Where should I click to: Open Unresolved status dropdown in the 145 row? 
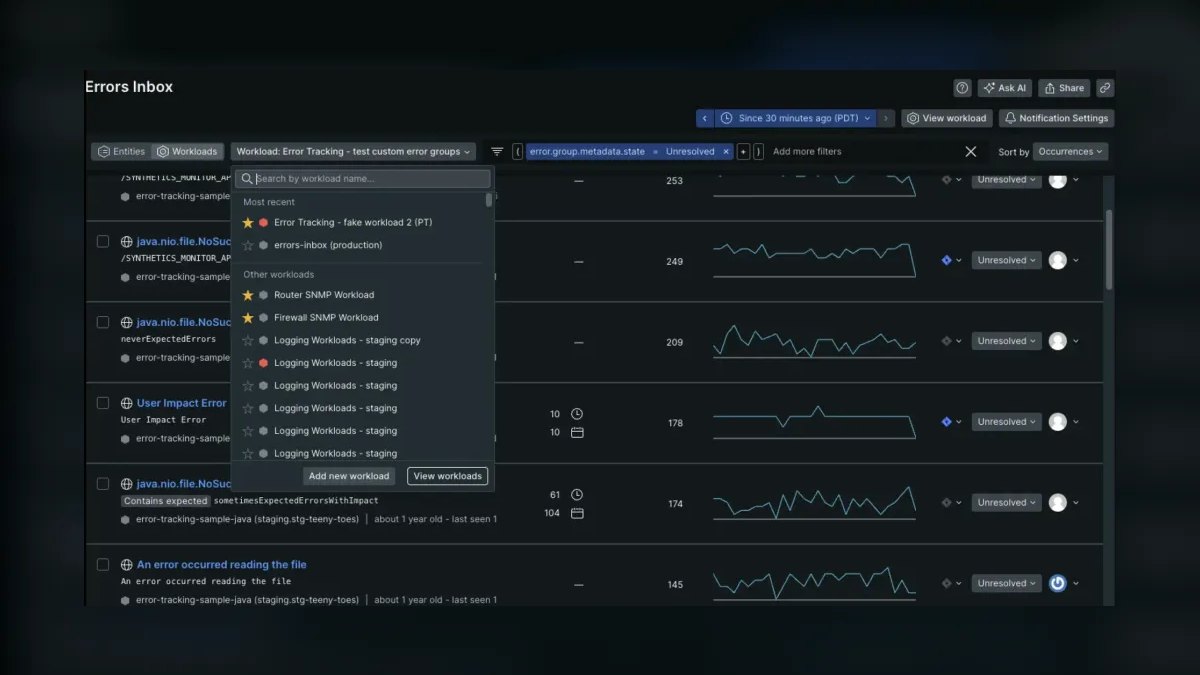coord(1006,583)
